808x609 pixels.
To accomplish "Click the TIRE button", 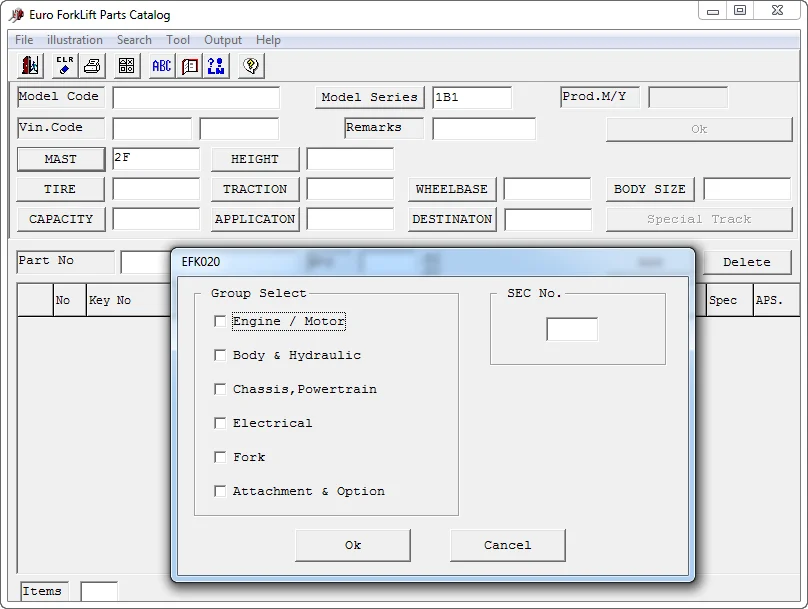I will (x=60, y=189).
